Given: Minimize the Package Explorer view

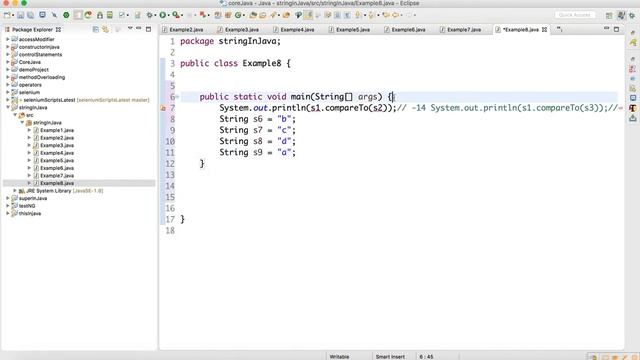Looking at the screenshot, I should (139, 28).
